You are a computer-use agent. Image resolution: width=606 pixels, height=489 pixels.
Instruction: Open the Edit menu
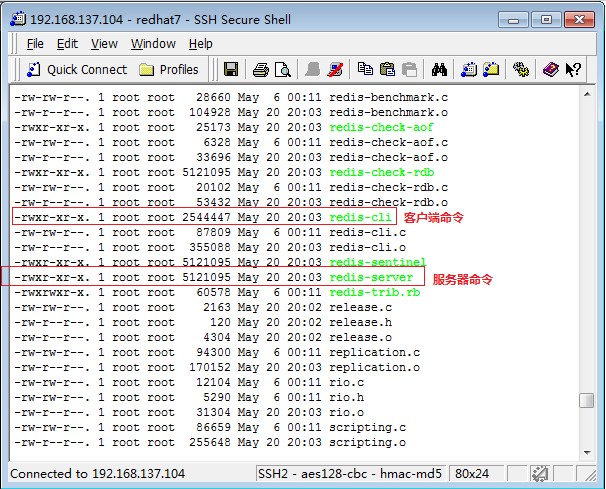tap(67, 44)
